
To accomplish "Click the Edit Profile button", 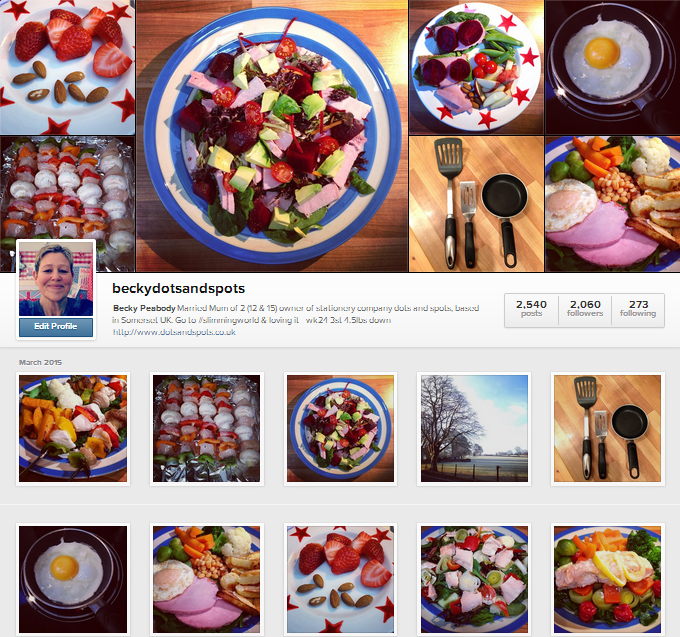I will 56,327.
